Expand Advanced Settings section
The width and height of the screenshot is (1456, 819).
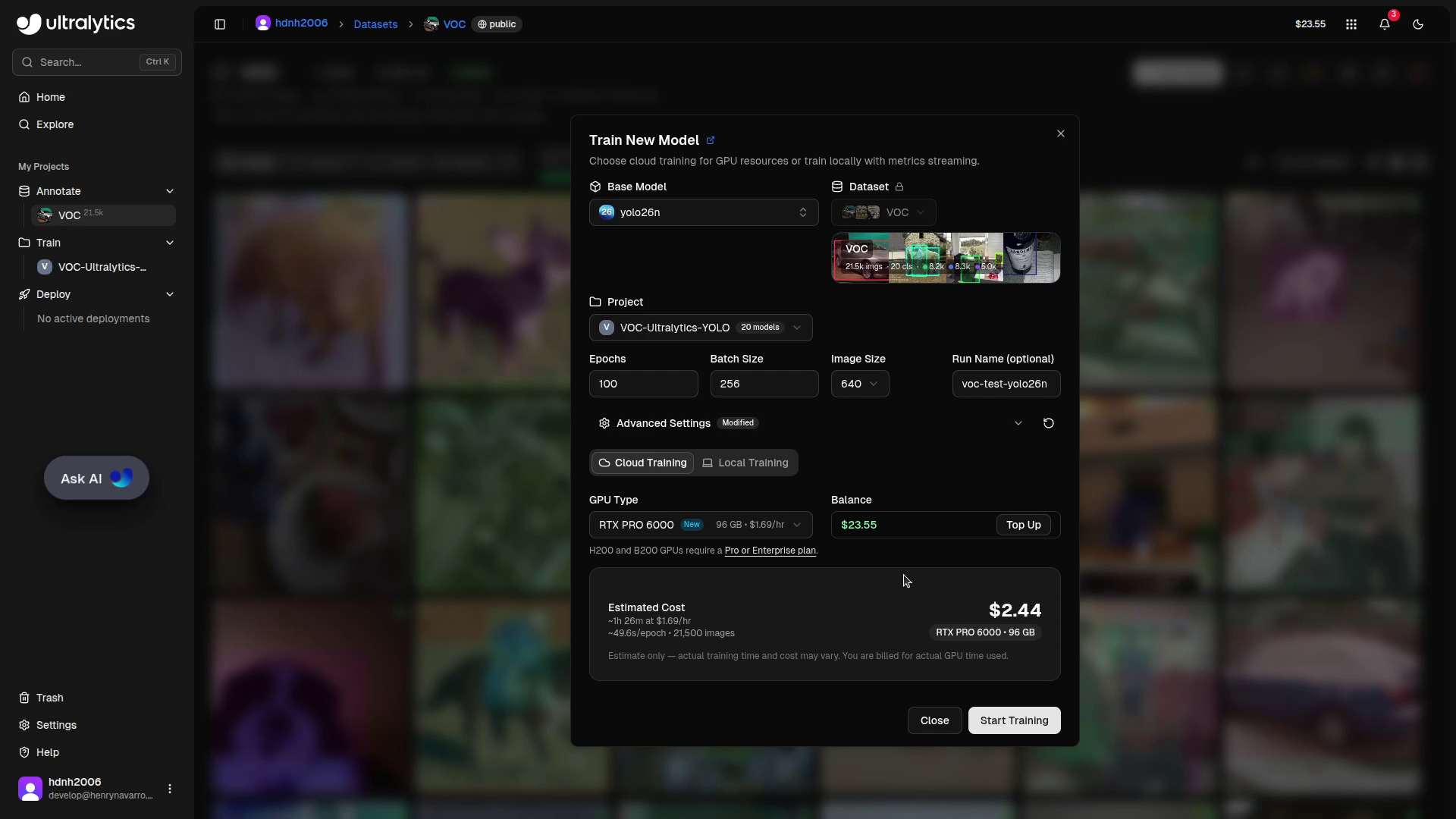point(1018,423)
